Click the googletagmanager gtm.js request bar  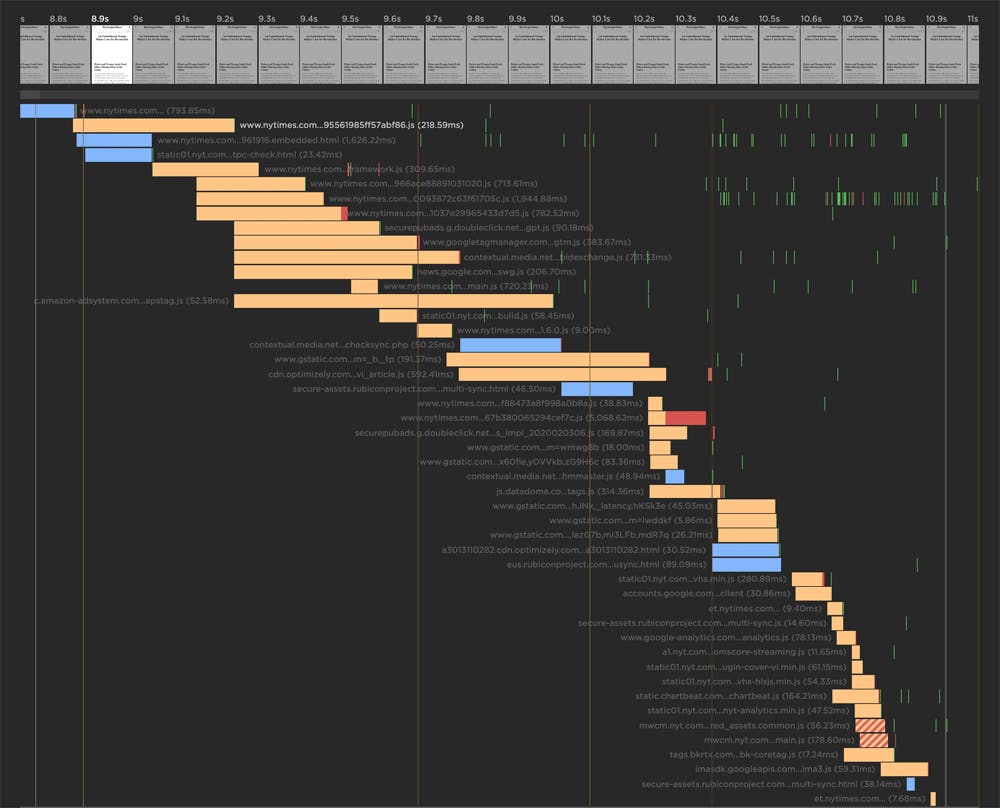tap(326, 242)
